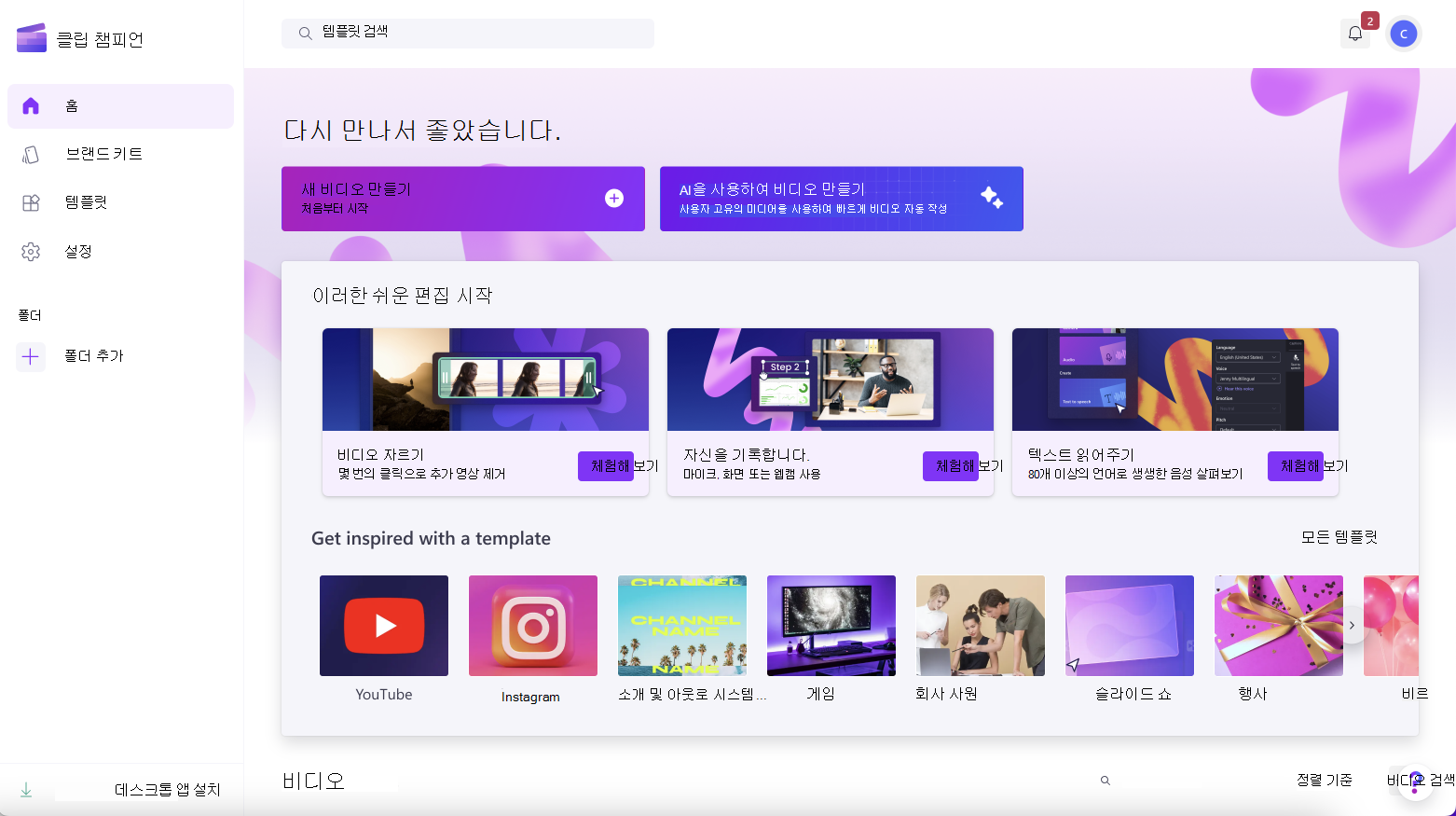Click 새 비디오 만들기 button
Image resolution: width=1456 pixels, height=816 pixels.
[x=463, y=199]
